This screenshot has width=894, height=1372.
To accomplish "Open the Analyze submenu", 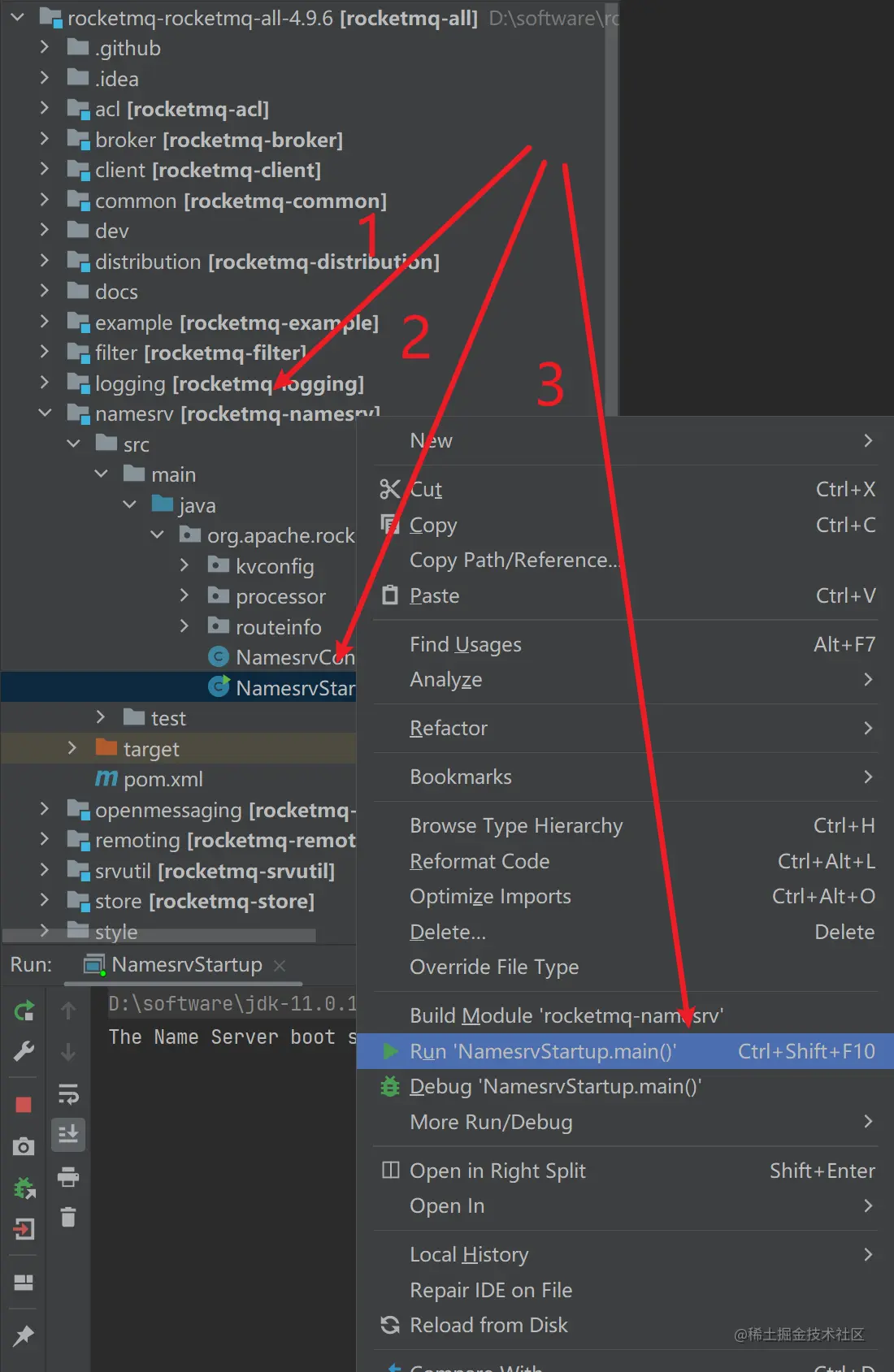I will [x=626, y=679].
